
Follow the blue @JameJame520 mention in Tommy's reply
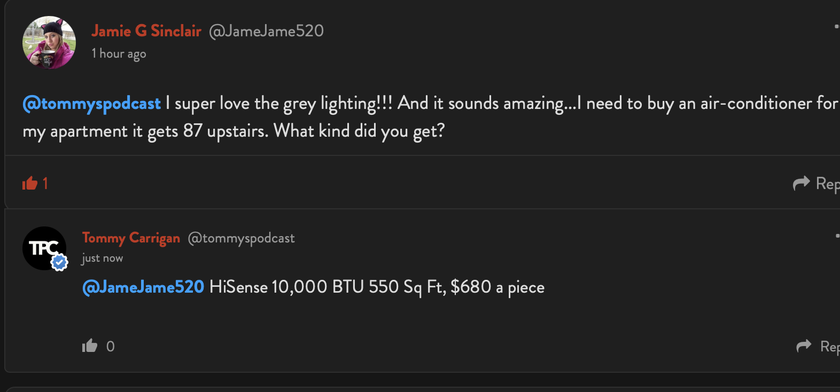pos(143,288)
